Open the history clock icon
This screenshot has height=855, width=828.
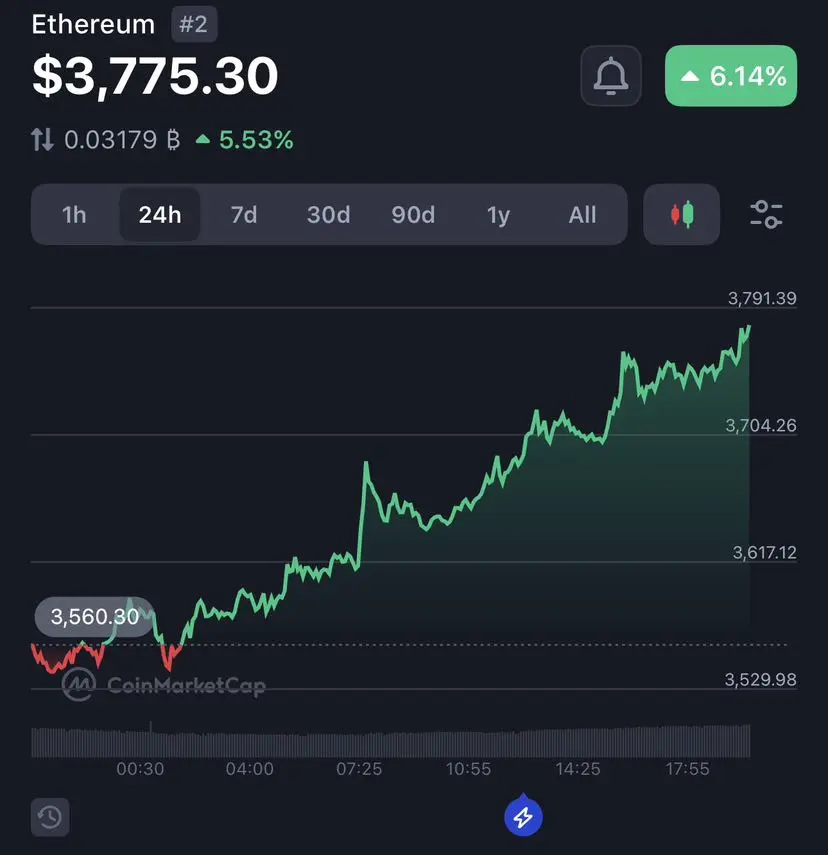point(50,817)
